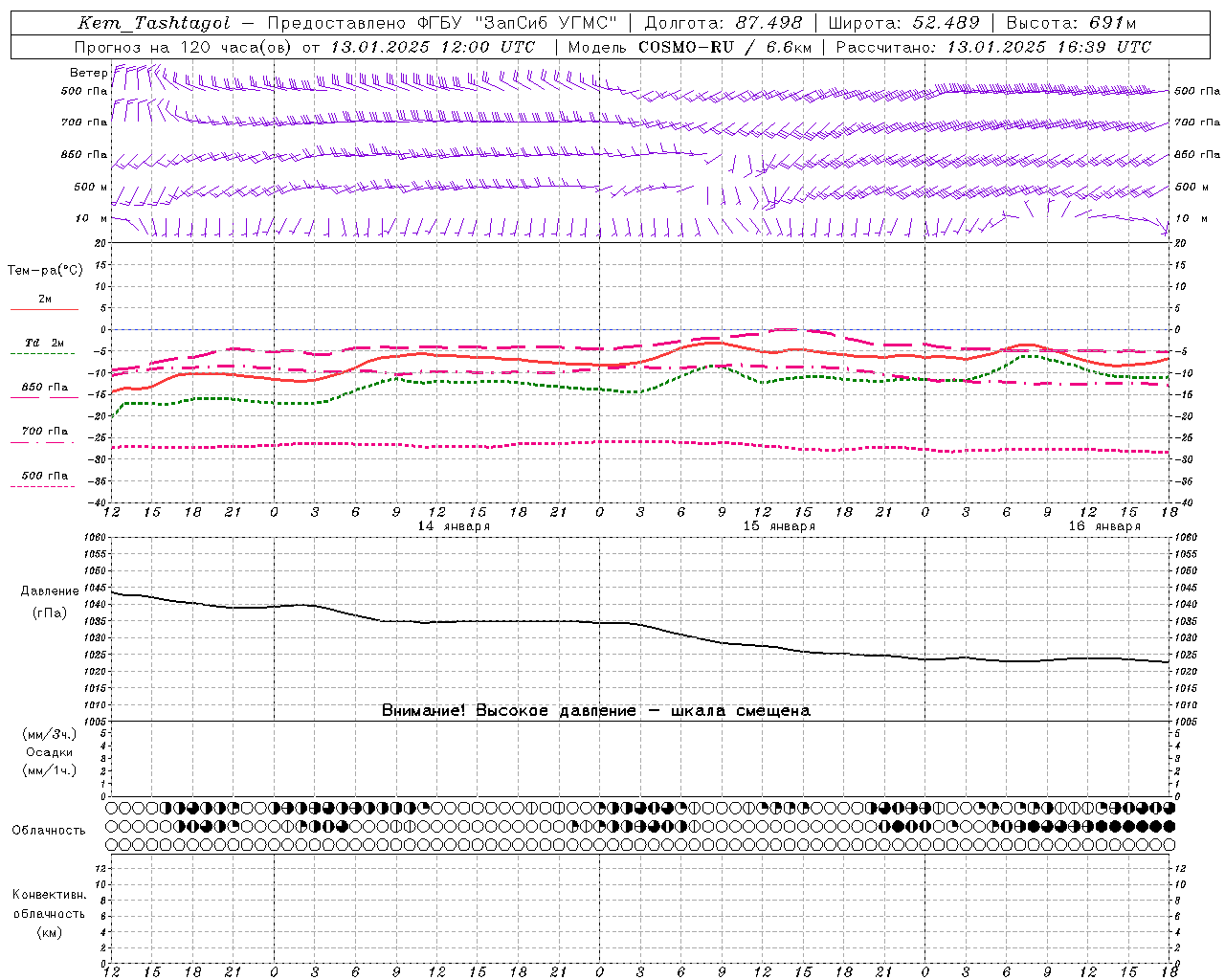Click the 2м temperature legend entry
1225x980 pixels.
click(x=45, y=299)
